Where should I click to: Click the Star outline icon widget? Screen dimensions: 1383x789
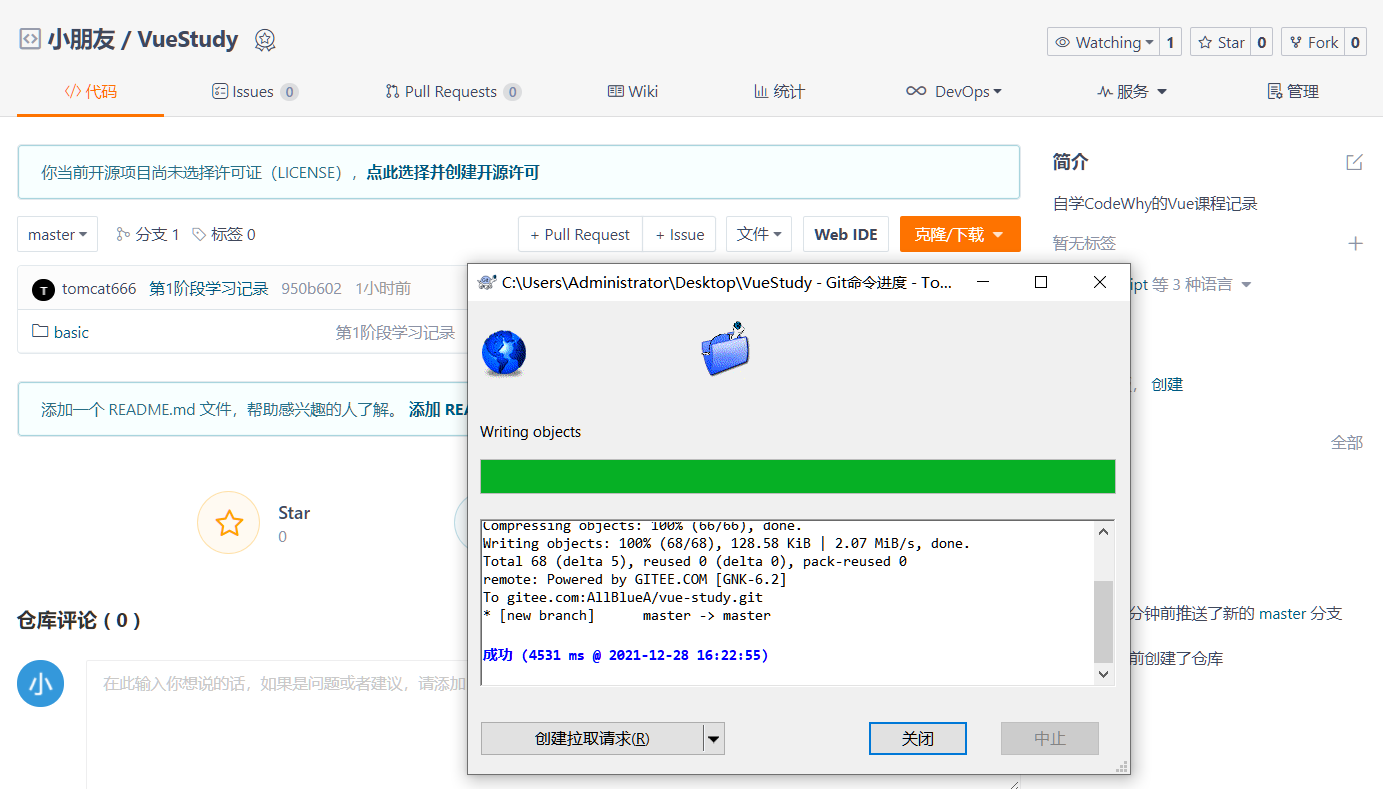click(228, 522)
